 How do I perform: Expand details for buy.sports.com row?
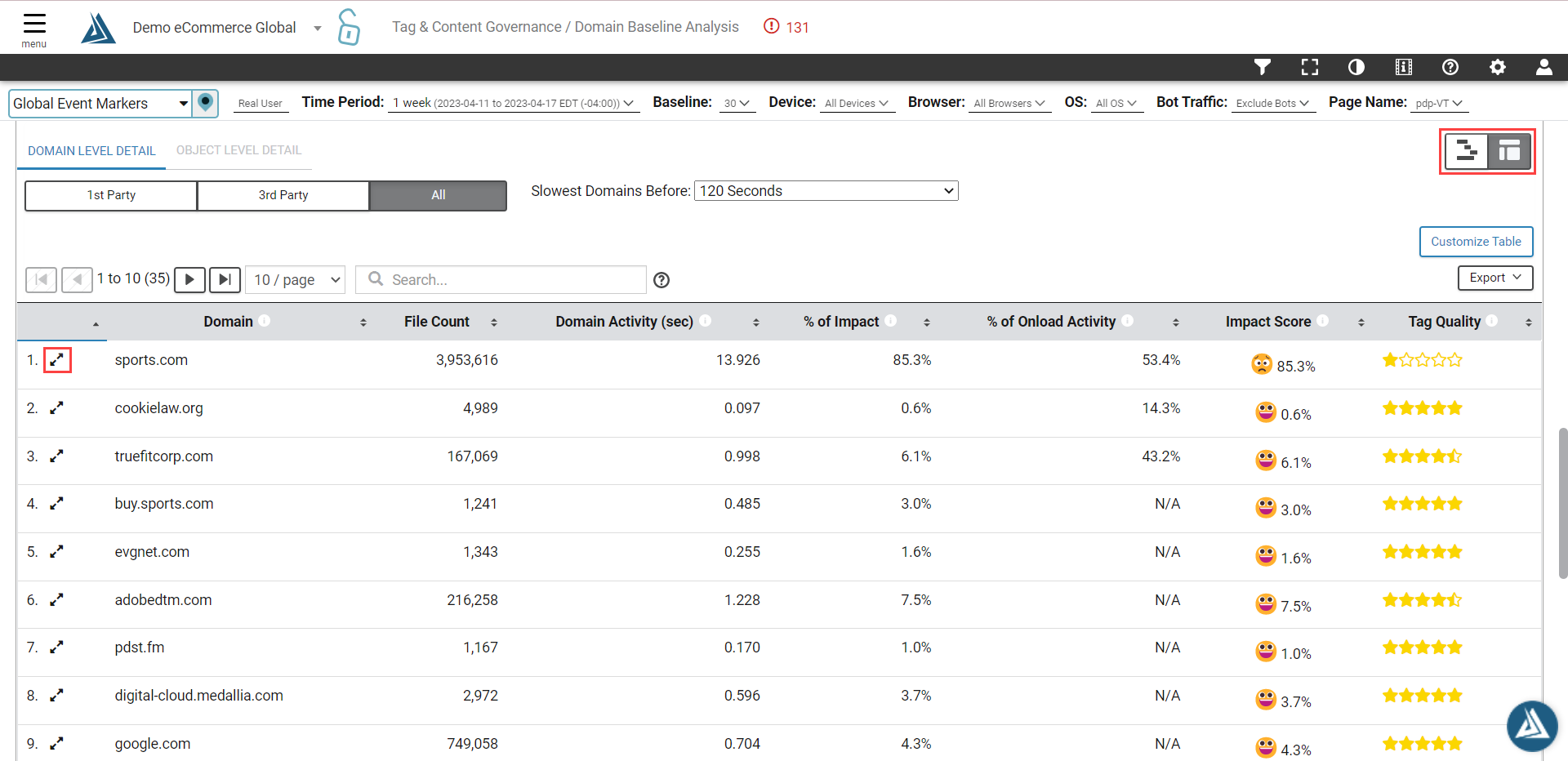pos(56,504)
